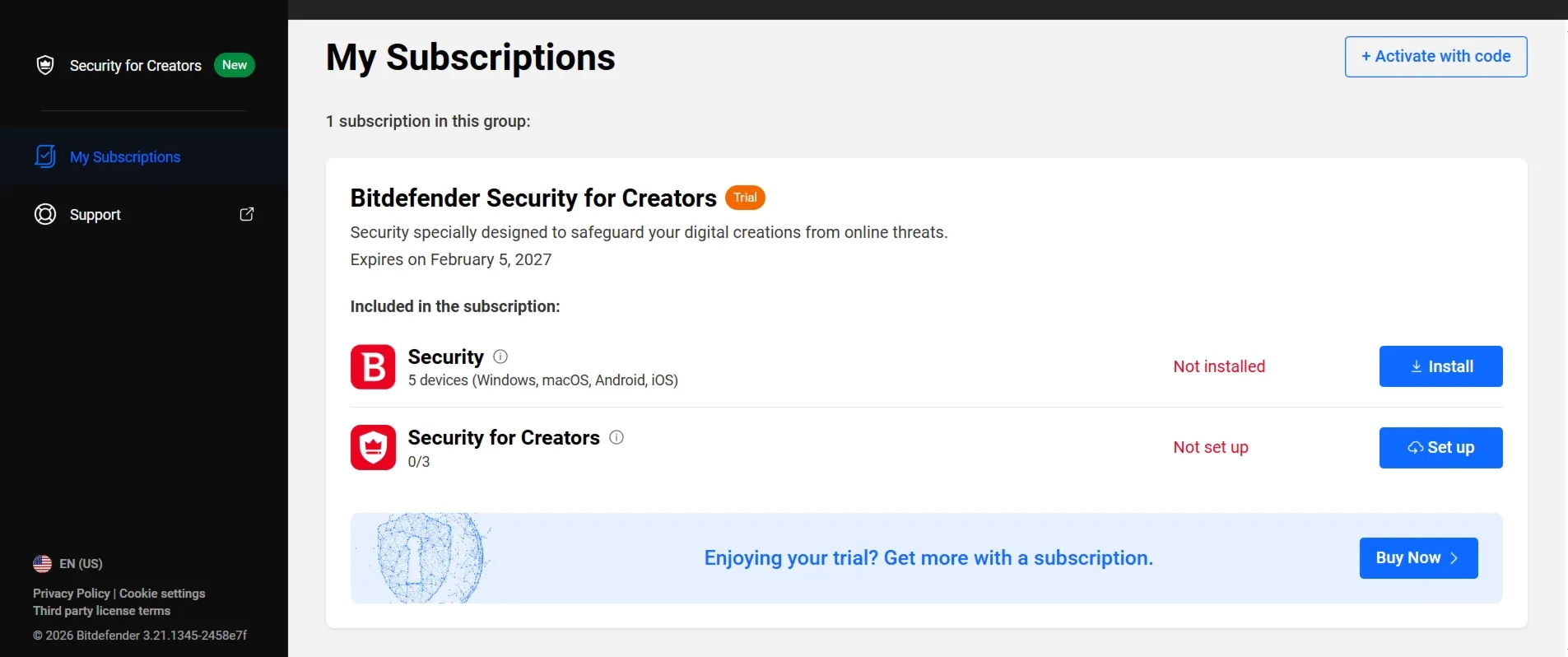Open Support via external link icon
This screenshot has width=1568, height=657.
[x=247, y=214]
